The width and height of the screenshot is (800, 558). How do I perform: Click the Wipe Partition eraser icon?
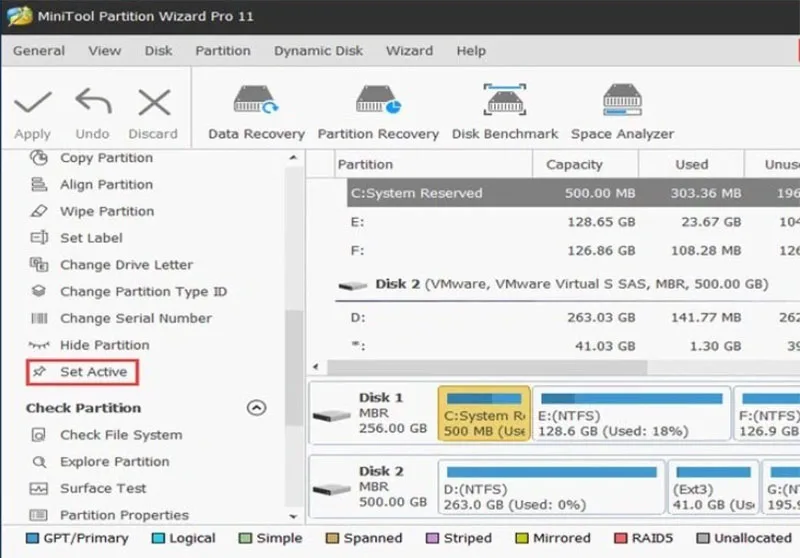point(39,211)
